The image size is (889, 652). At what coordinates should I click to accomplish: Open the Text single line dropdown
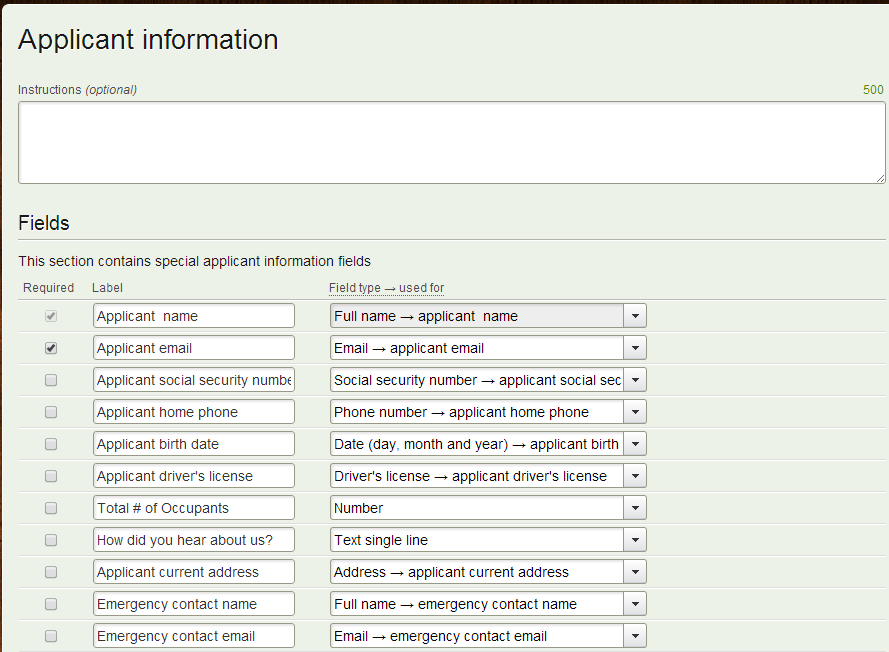coord(488,540)
